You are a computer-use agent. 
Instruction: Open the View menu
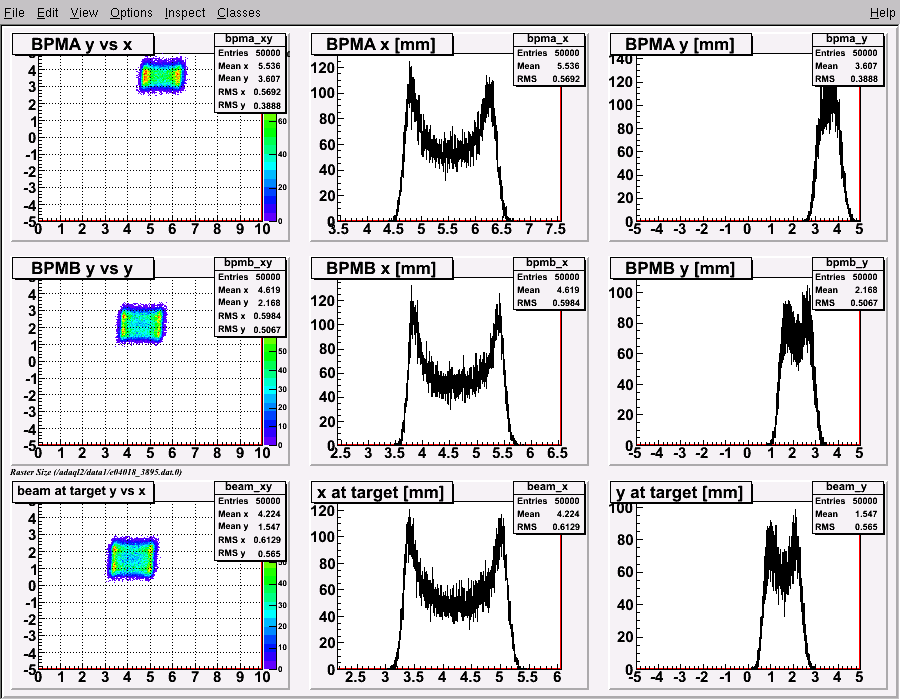tap(84, 13)
